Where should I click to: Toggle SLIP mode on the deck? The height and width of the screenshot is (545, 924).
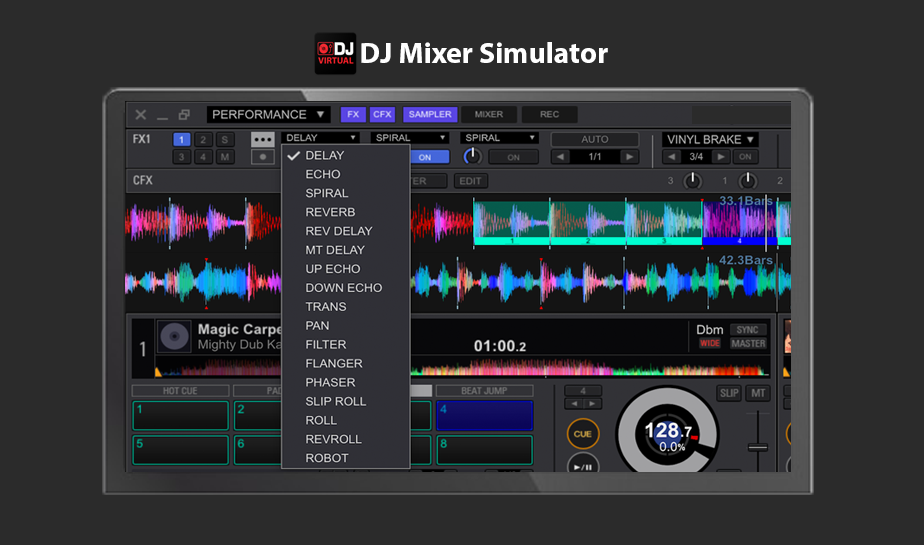729,393
